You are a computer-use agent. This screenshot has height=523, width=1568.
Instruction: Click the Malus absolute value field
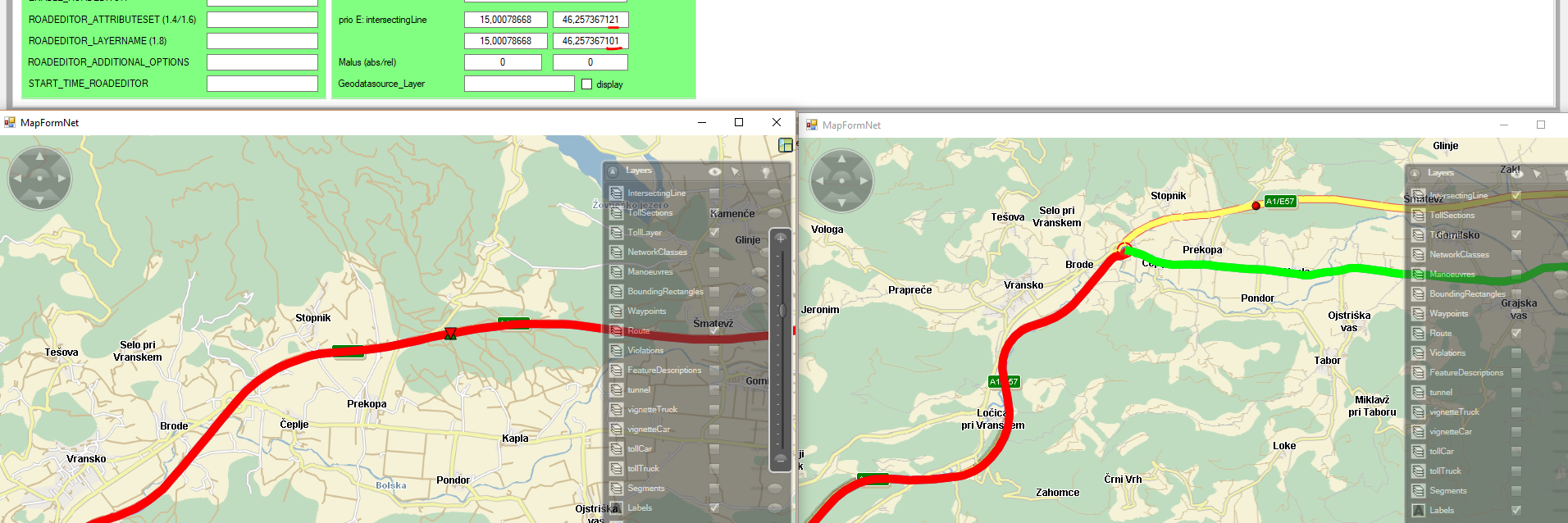click(x=503, y=62)
